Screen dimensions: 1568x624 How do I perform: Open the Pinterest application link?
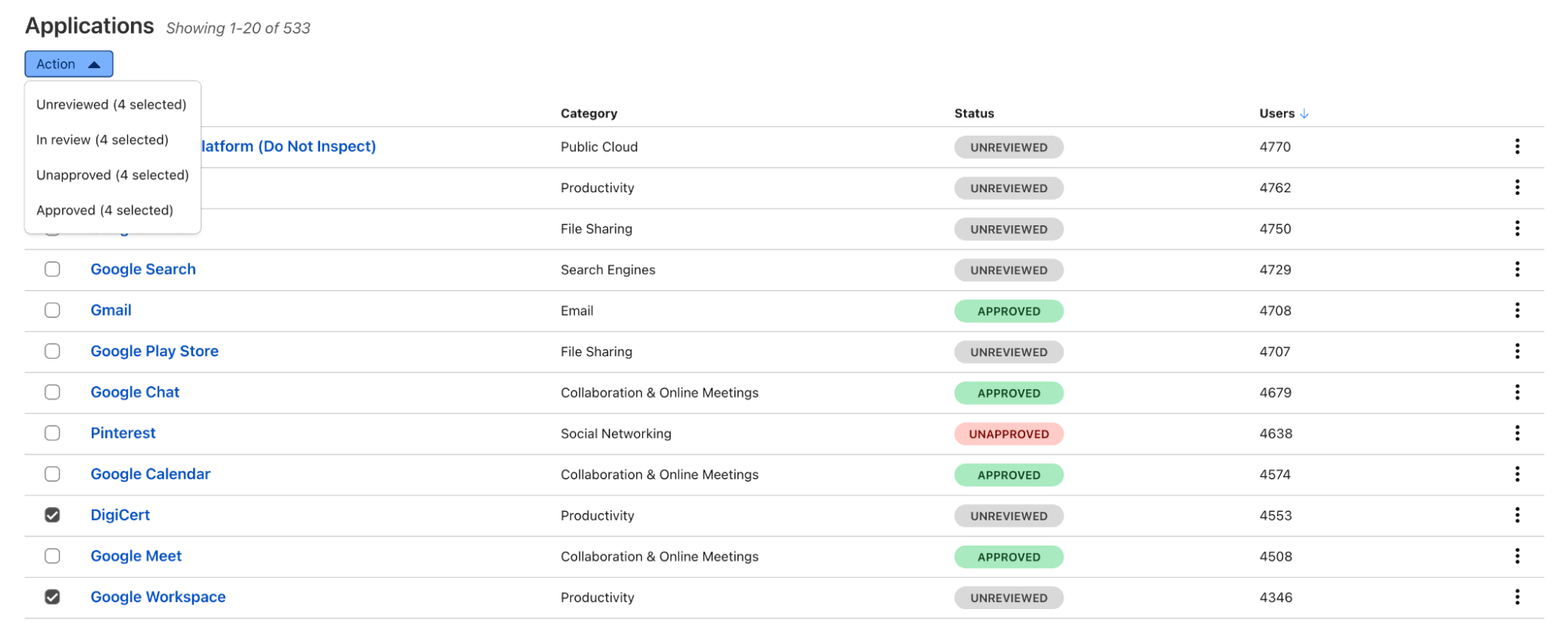pyautogui.click(x=123, y=433)
